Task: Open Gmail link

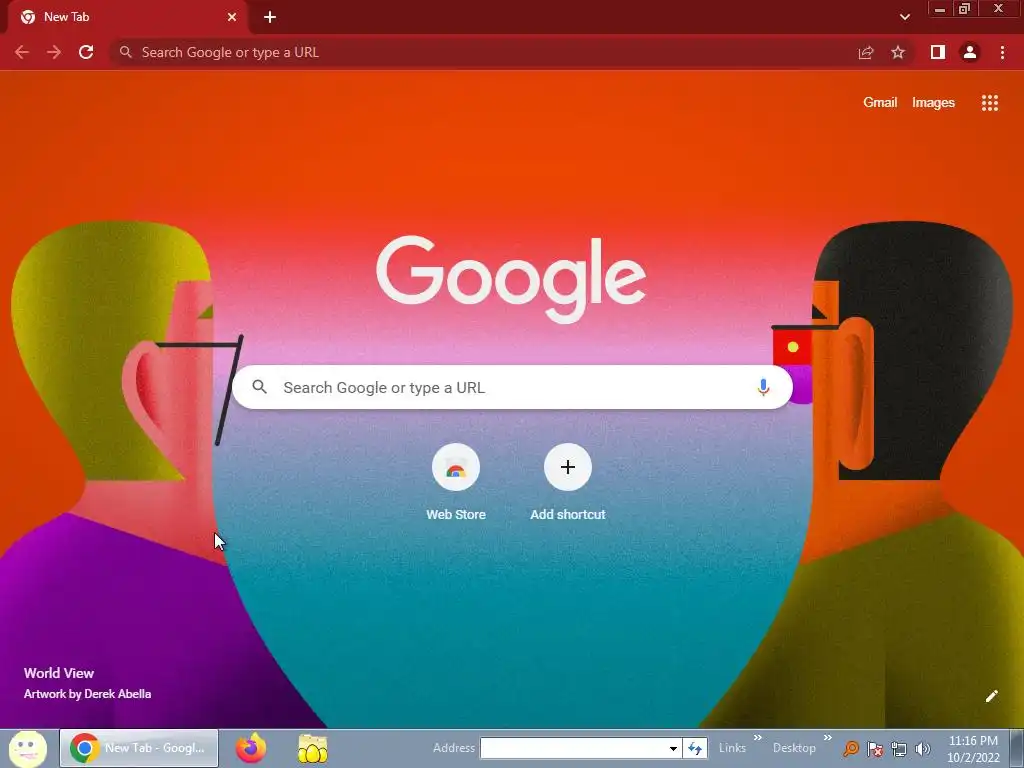Action: click(880, 103)
